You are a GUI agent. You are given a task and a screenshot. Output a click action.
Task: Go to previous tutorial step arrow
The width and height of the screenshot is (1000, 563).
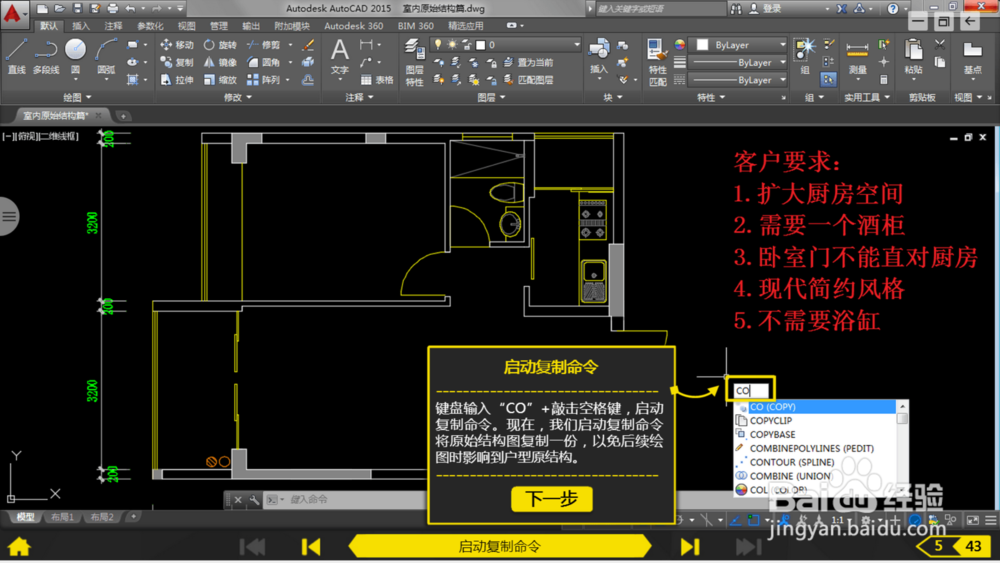[311, 546]
